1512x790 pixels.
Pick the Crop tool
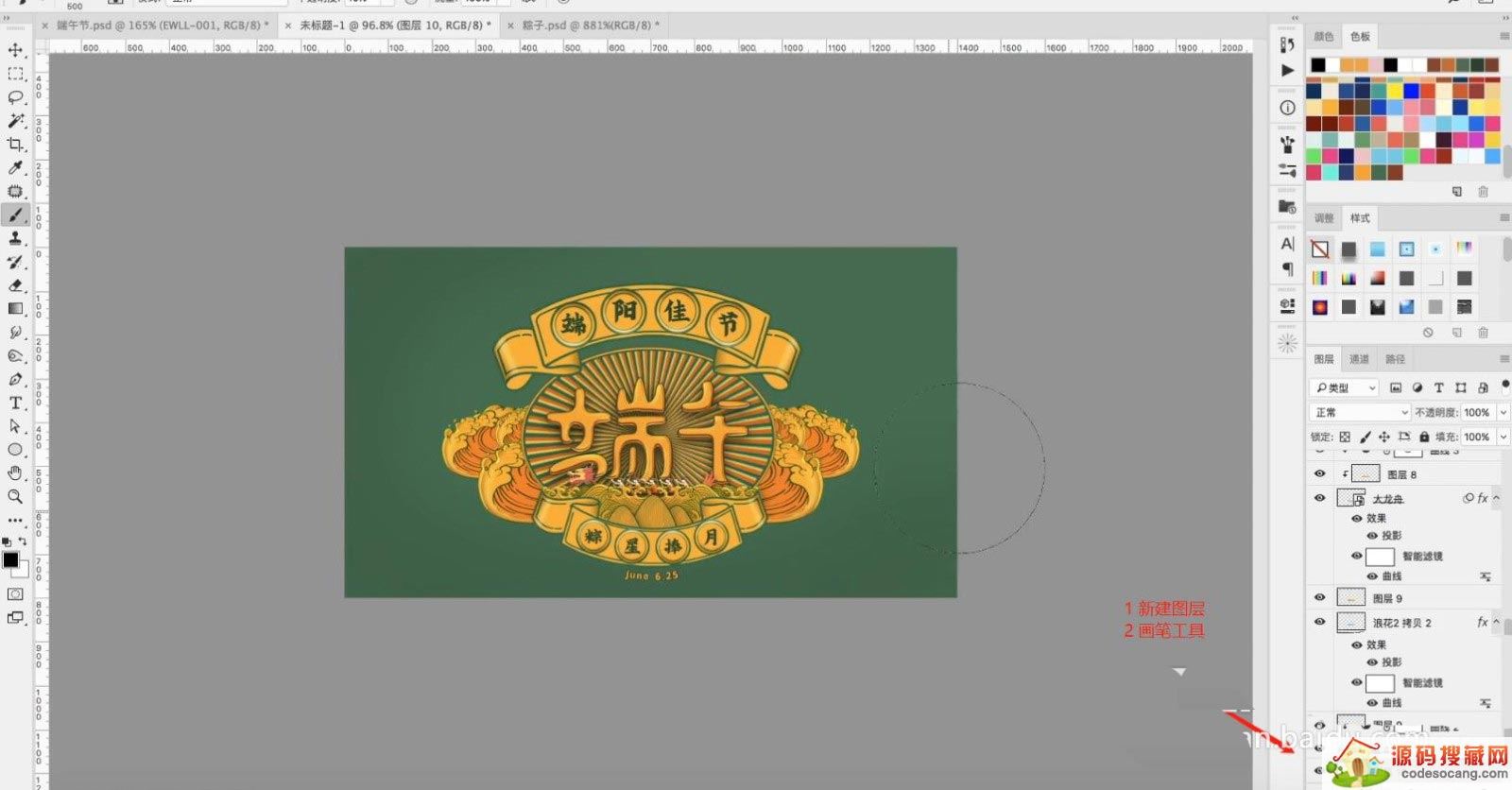[x=15, y=145]
